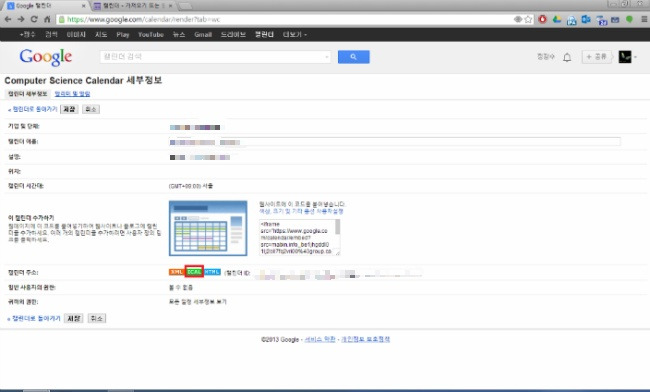Image resolution: width=650 pixels, height=392 pixels.
Task: Select the calendar details tab
Action: coord(28,94)
